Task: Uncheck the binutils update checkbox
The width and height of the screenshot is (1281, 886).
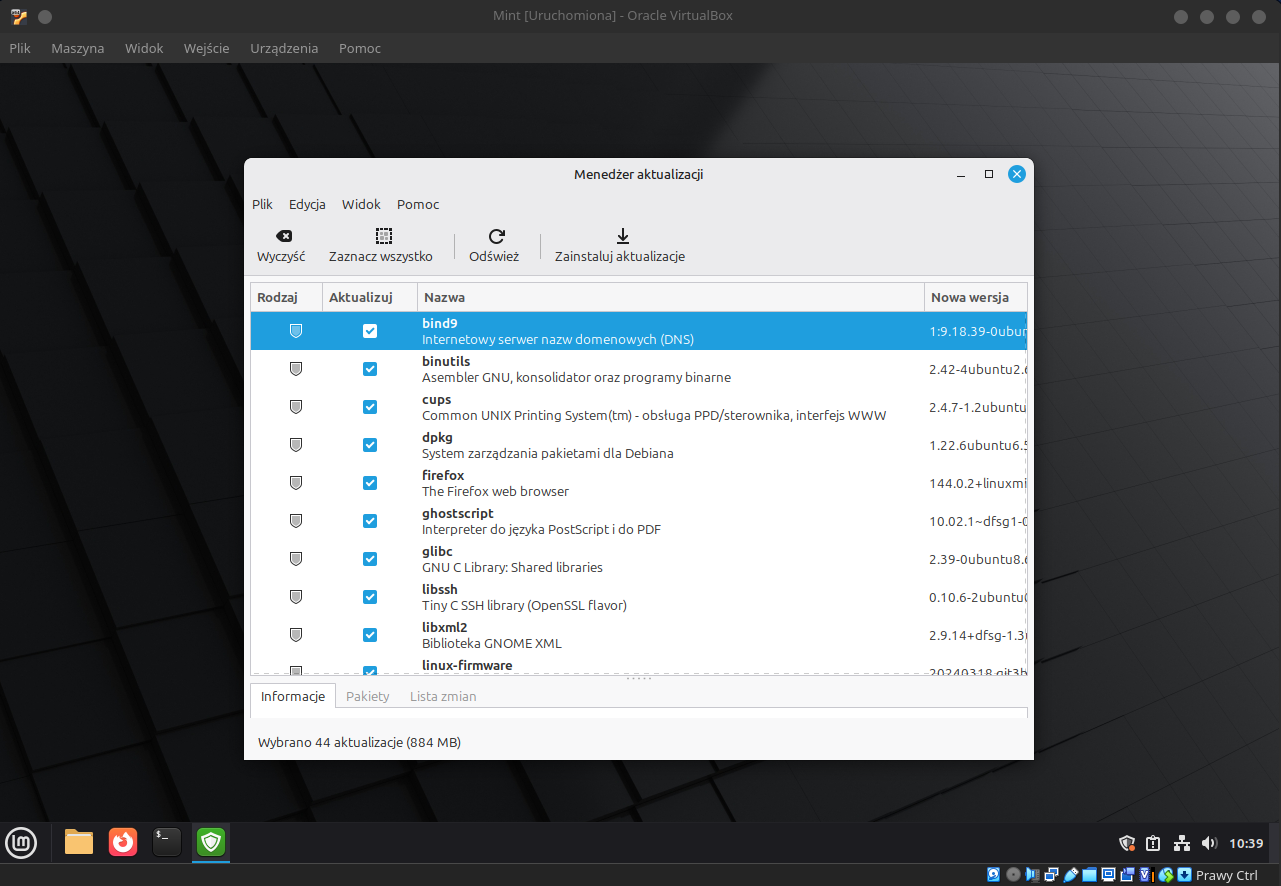Action: (x=370, y=369)
